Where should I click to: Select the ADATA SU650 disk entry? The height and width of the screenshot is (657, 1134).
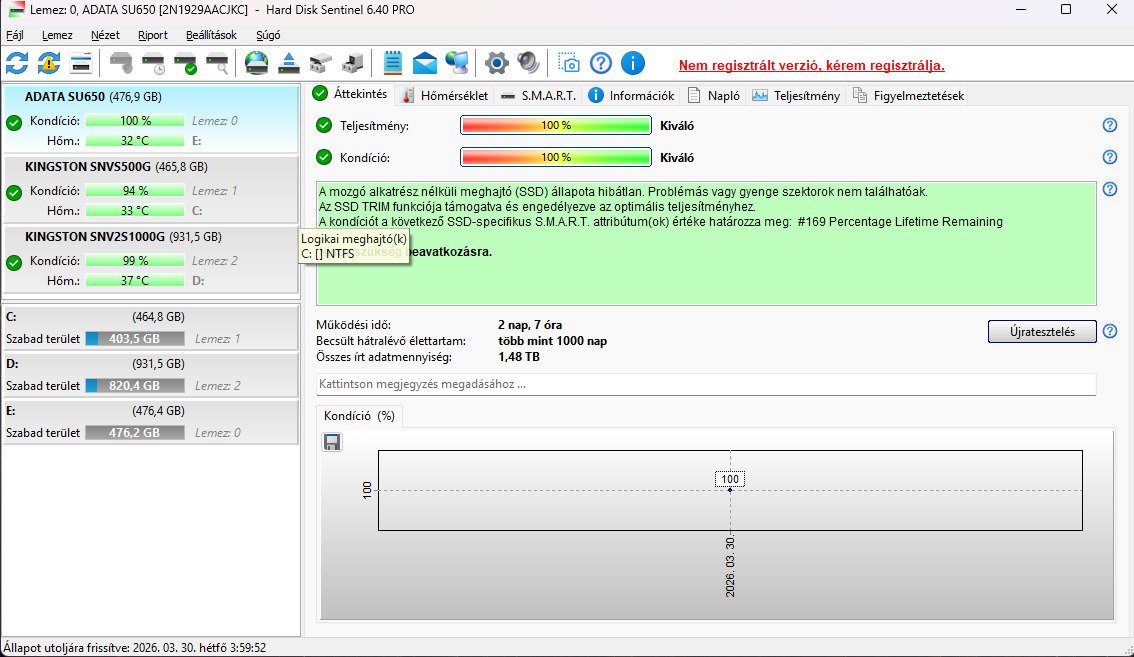point(150,119)
